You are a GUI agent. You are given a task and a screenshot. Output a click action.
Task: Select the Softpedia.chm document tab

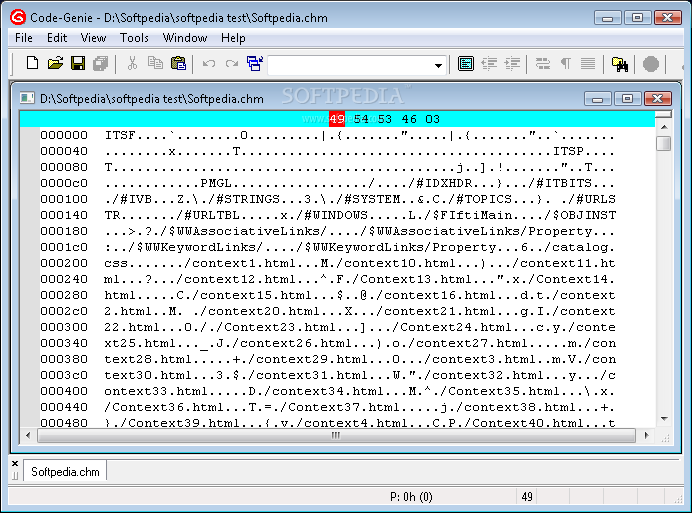tap(65, 472)
